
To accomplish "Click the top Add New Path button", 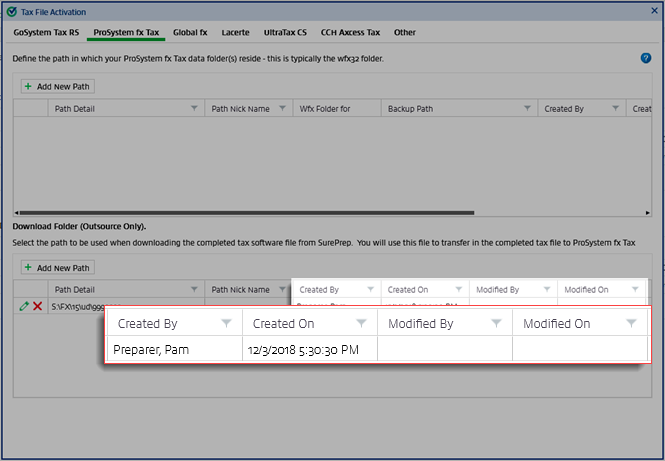I will tap(58, 87).
